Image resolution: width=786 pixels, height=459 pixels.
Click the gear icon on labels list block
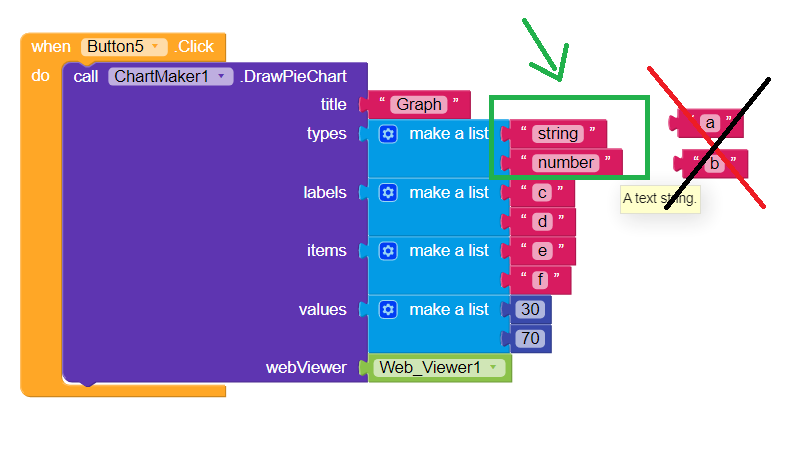(x=388, y=192)
